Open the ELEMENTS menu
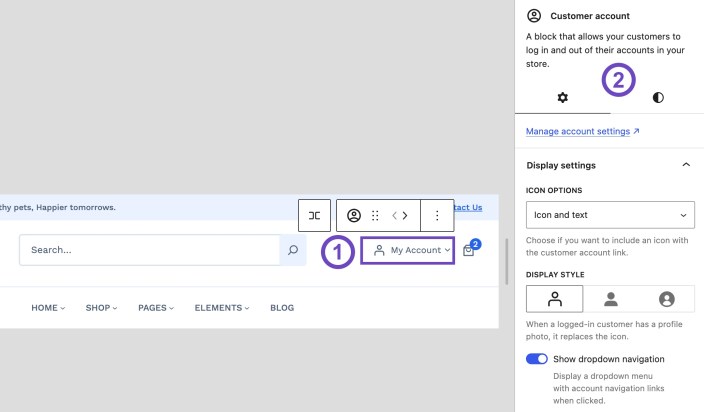Screen dimensions: 704x412 coord(222,308)
